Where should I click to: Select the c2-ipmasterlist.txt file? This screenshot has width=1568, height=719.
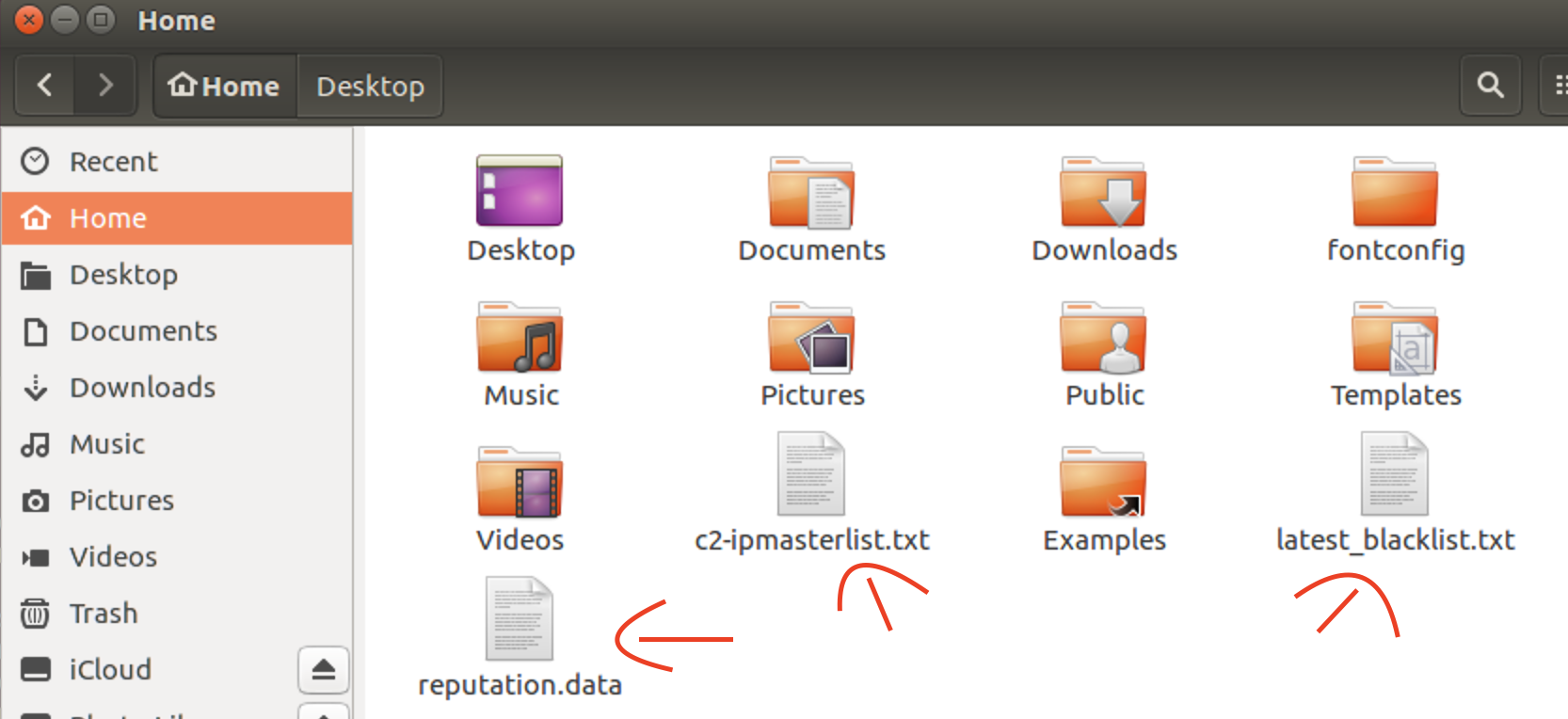(x=810, y=475)
